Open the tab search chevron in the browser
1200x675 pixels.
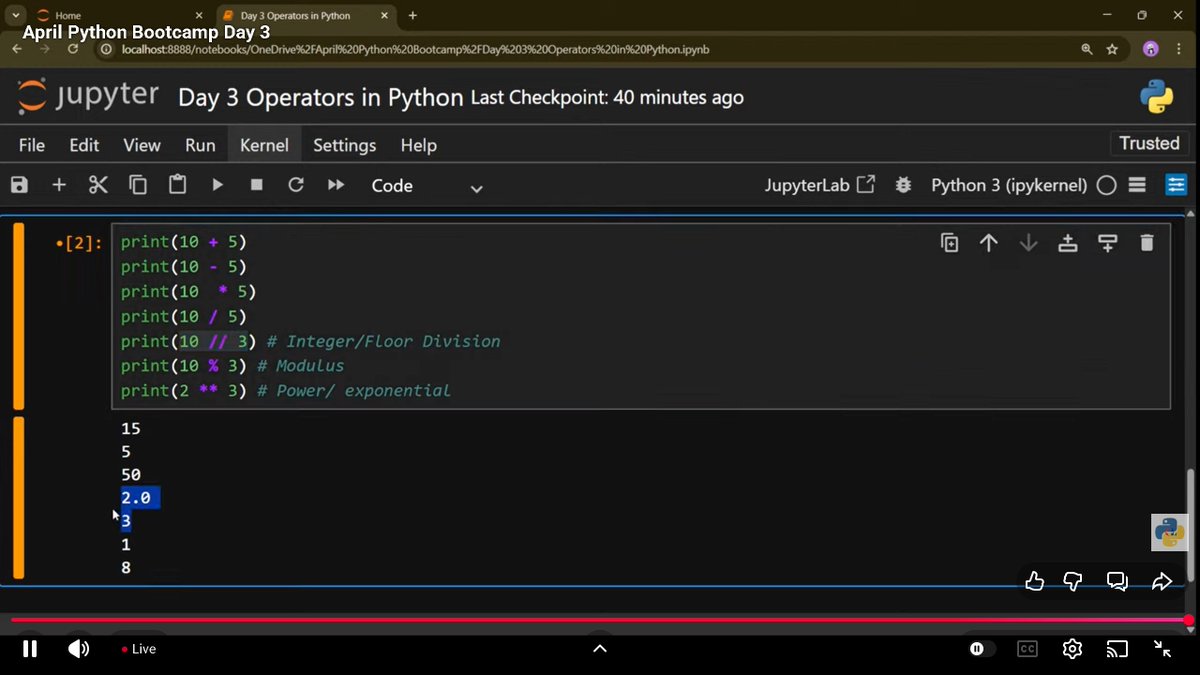click(16, 15)
